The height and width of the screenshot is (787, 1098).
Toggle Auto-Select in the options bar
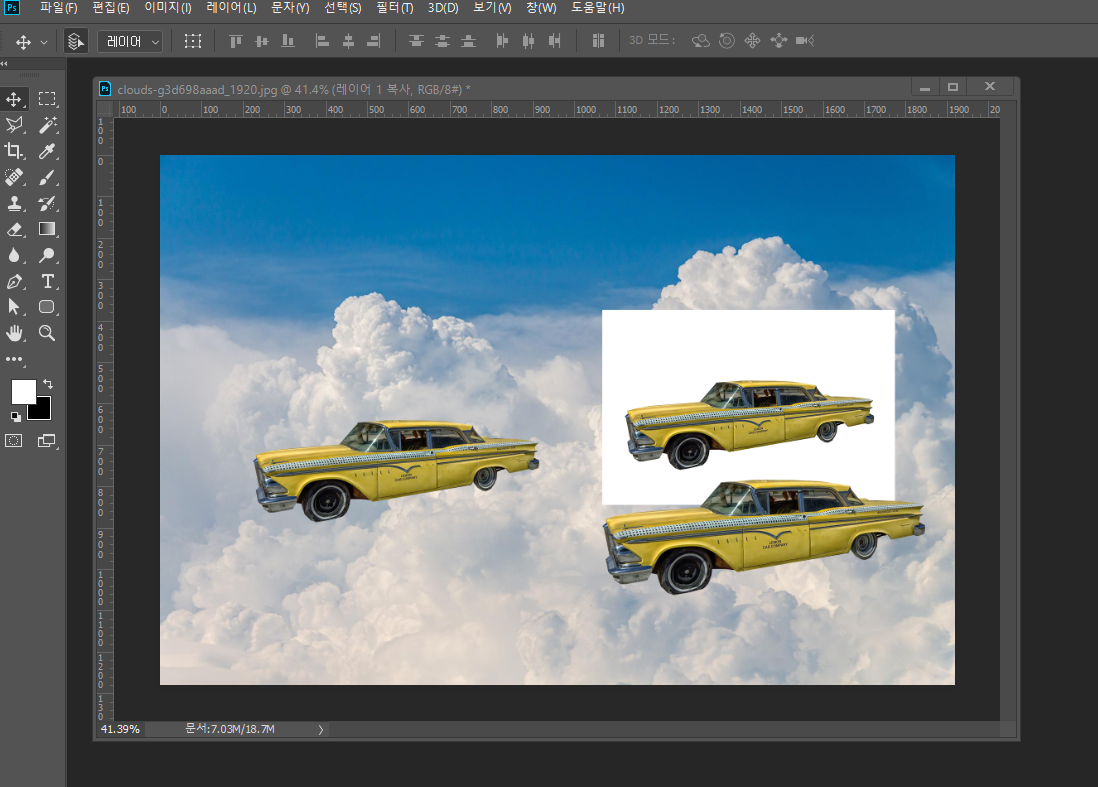pos(76,41)
